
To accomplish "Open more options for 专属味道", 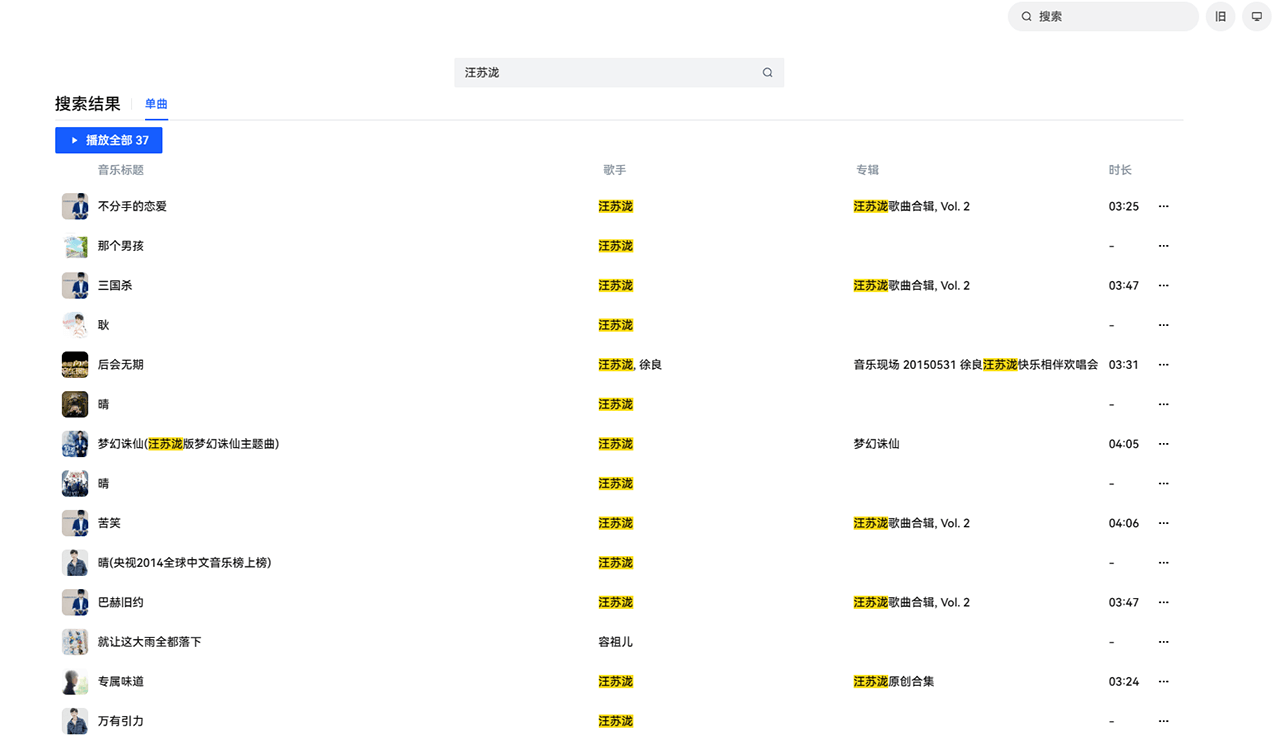I will click(x=1163, y=681).
